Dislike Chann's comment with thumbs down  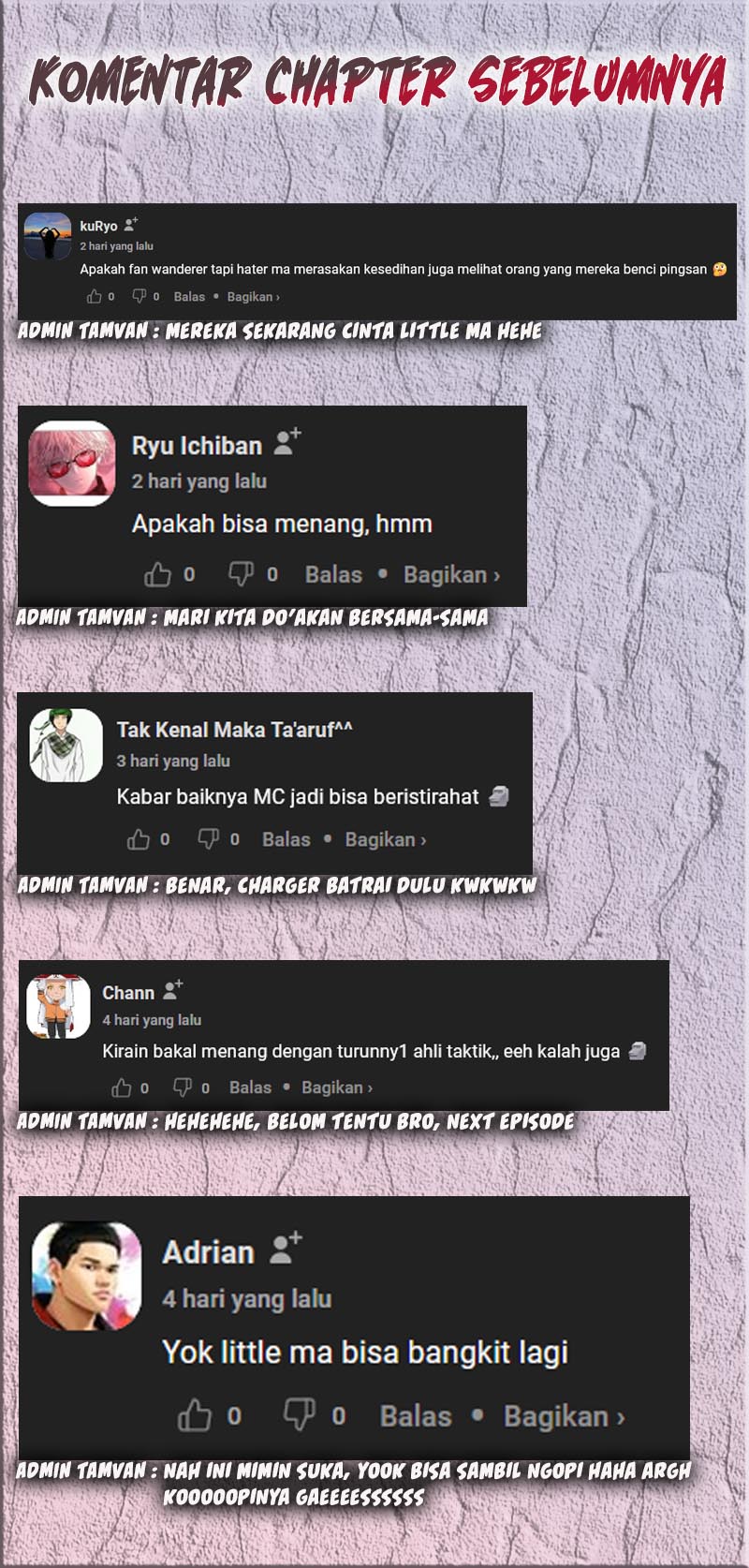[183, 1087]
